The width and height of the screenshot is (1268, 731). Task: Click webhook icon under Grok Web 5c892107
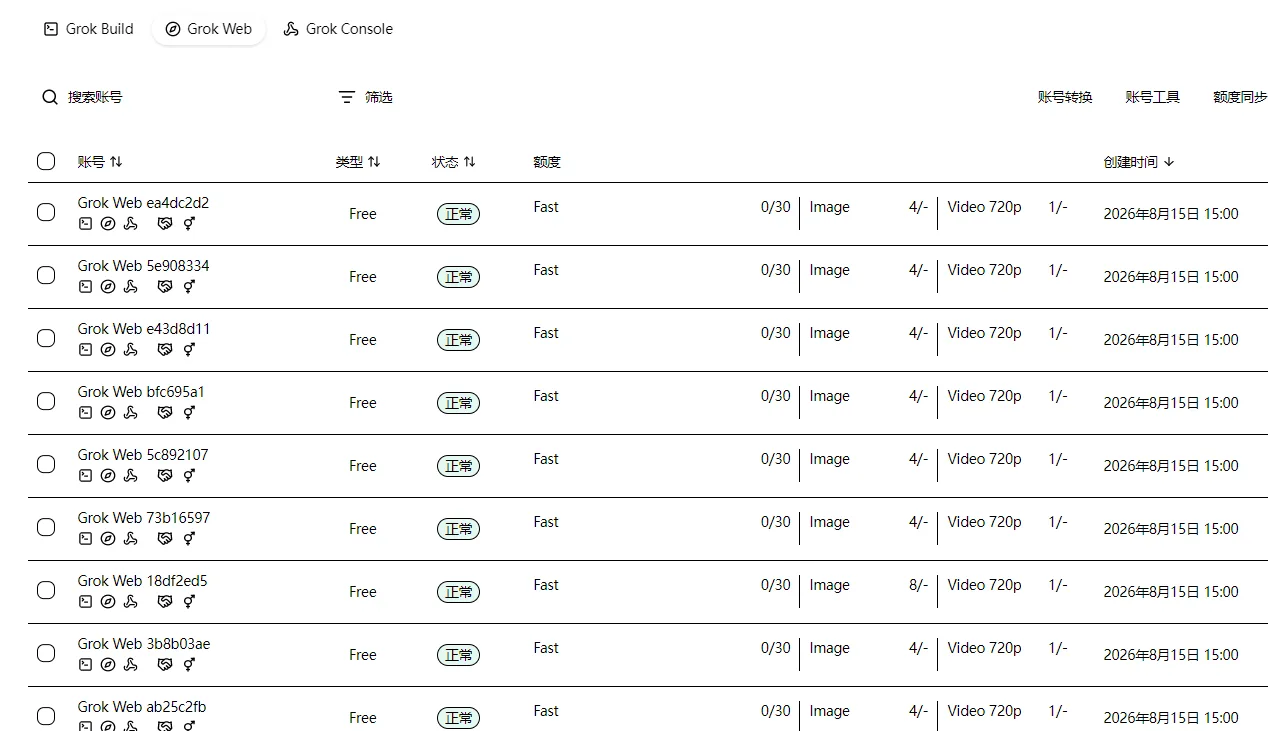130,476
